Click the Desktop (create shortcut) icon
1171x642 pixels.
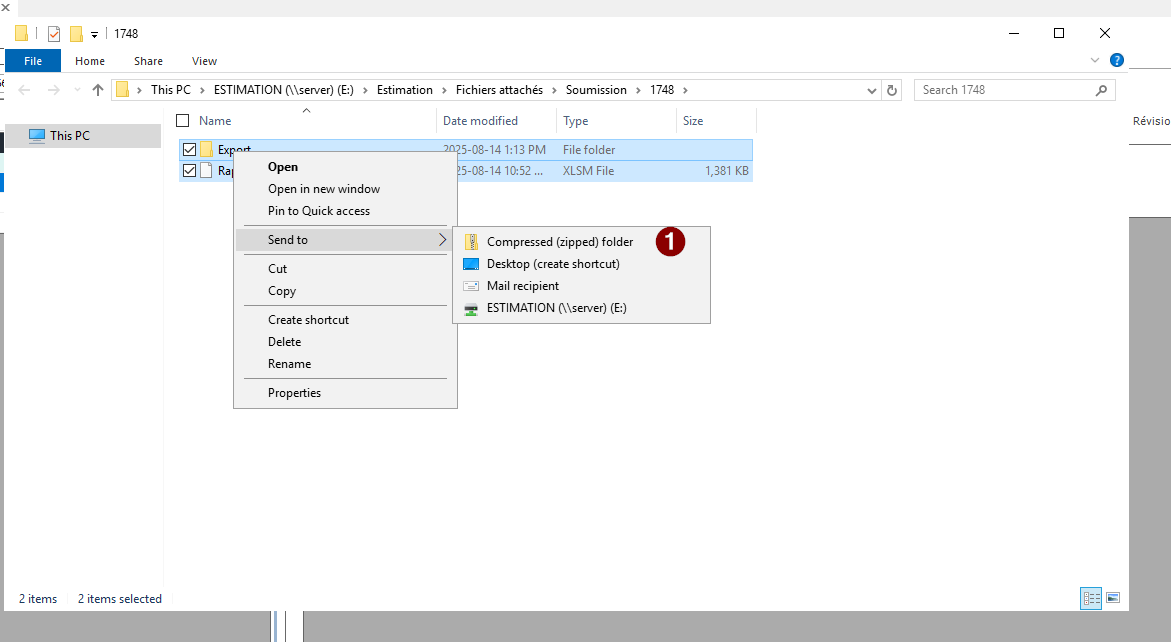pos(471,264)
